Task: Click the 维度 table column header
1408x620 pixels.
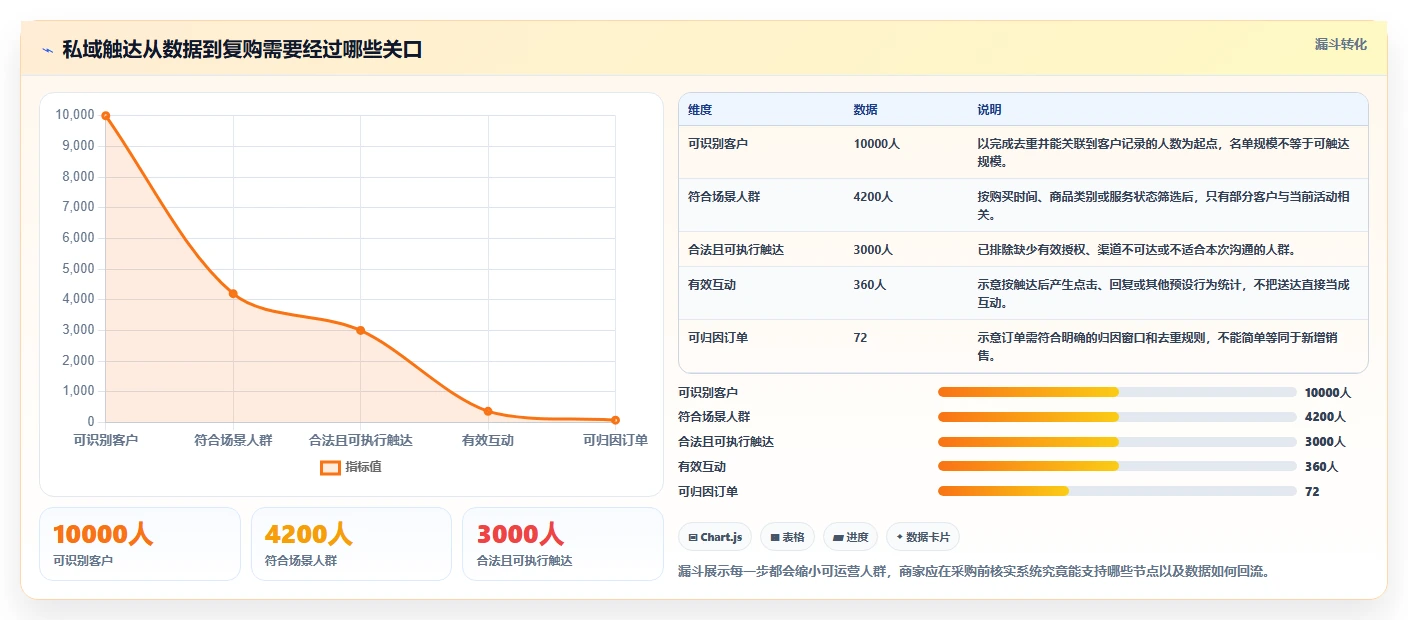Action: [x=700, y=110]
